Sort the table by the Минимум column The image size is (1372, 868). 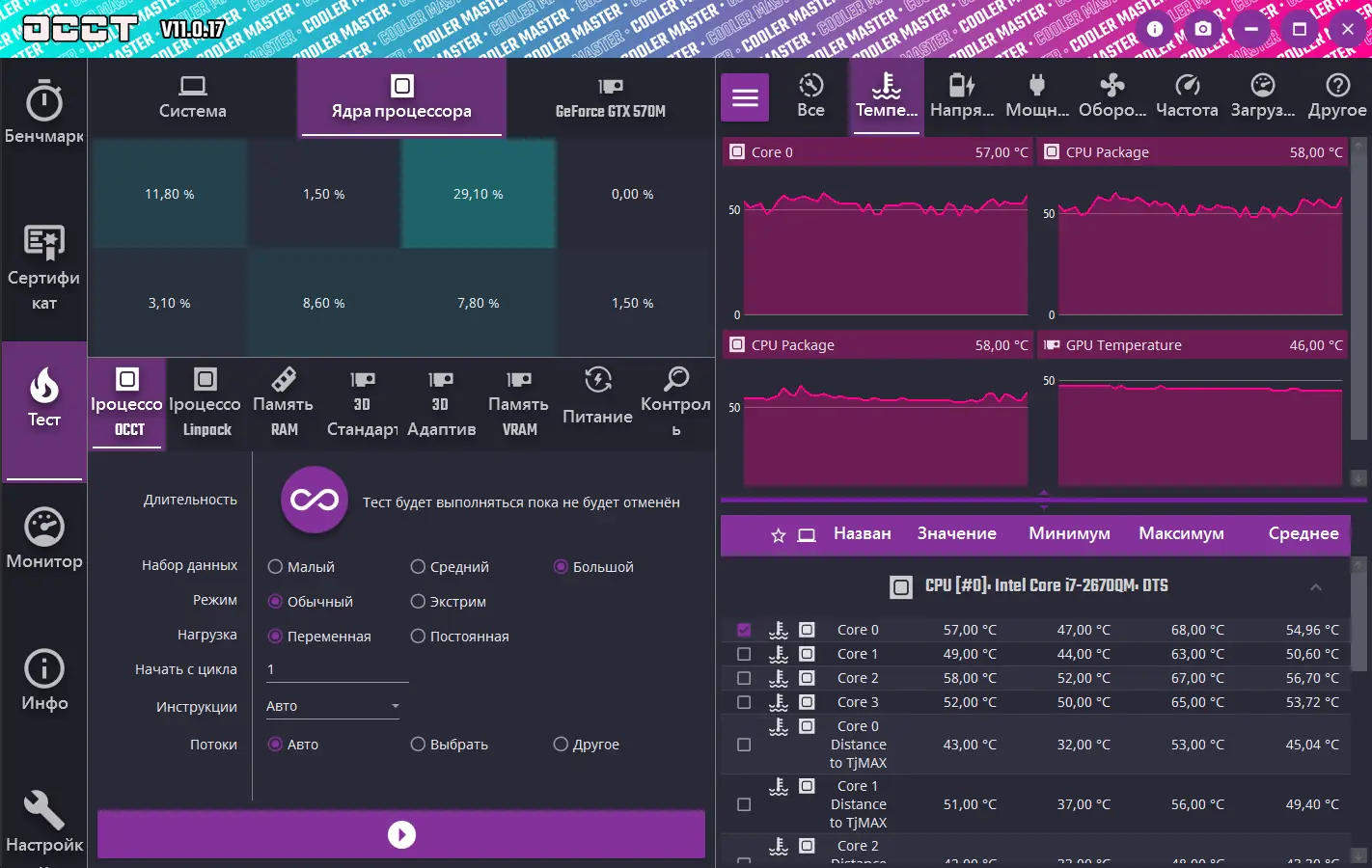point(1069,534)
